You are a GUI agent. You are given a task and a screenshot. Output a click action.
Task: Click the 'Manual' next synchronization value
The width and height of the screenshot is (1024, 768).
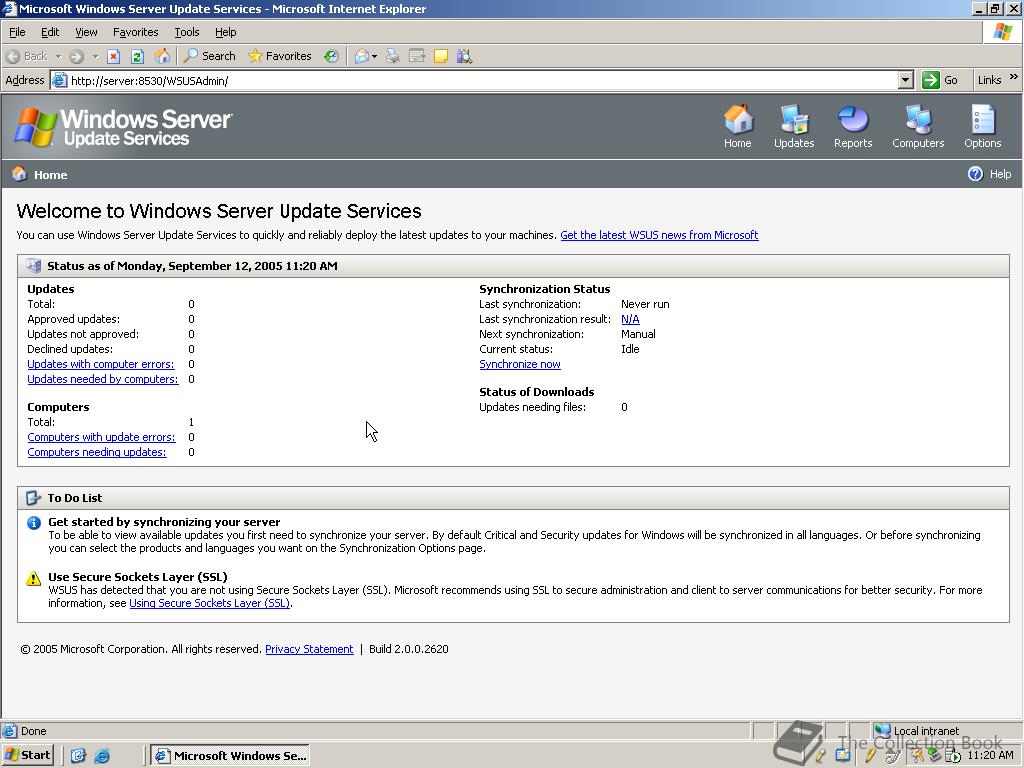[x=638, y=334]
